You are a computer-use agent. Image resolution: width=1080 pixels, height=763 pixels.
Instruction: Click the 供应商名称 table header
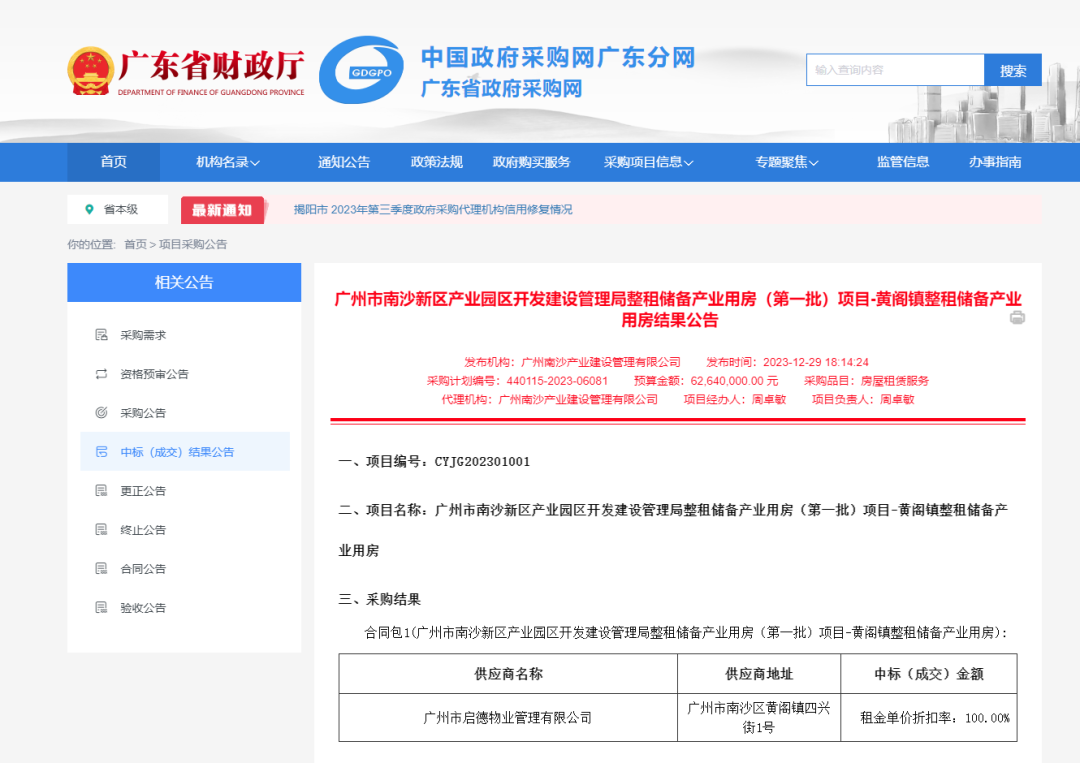pyautogui.click(x=508, y=673)
